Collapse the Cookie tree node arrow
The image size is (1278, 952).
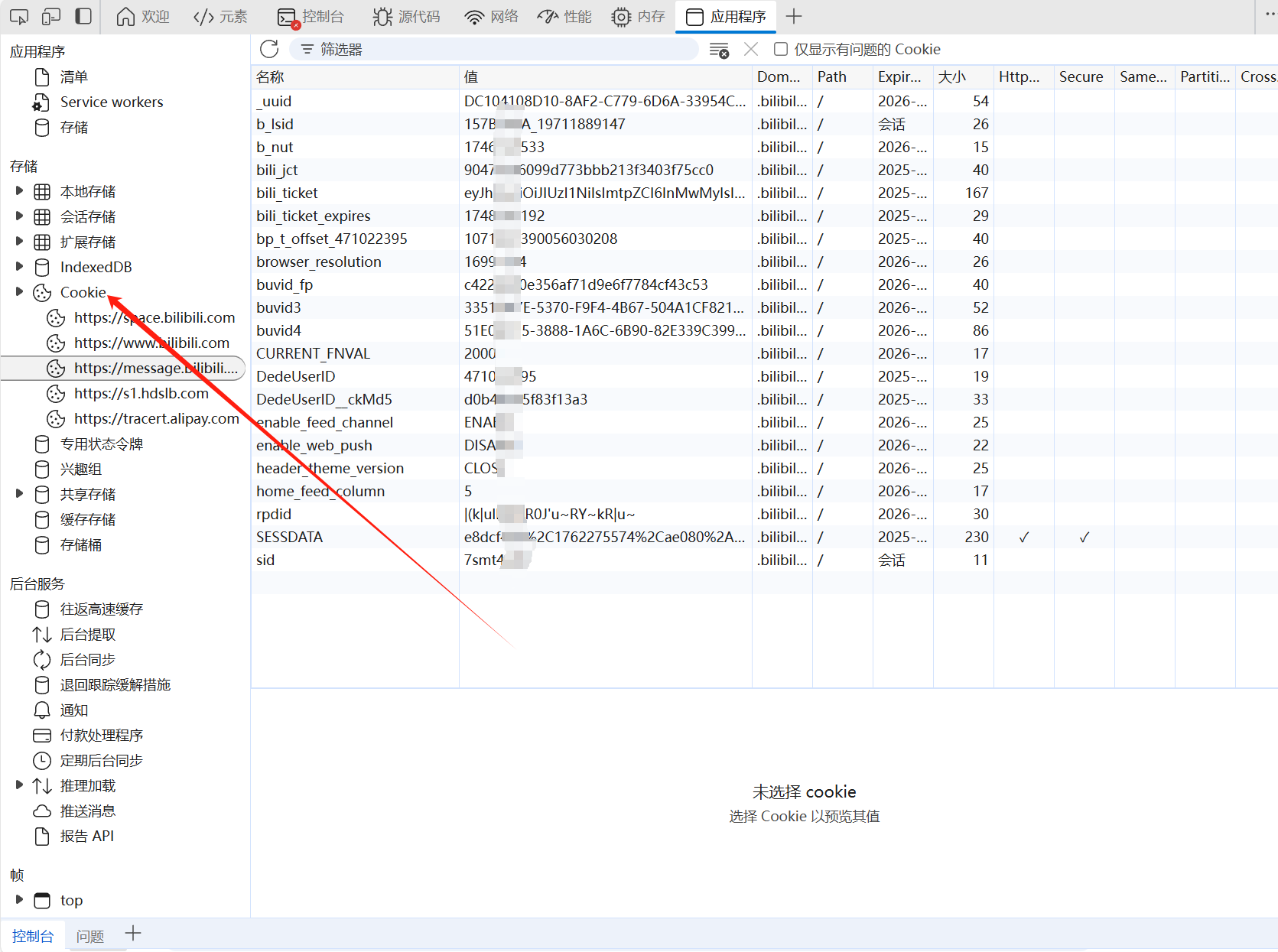pyautogui.click(x=20, y=292)
